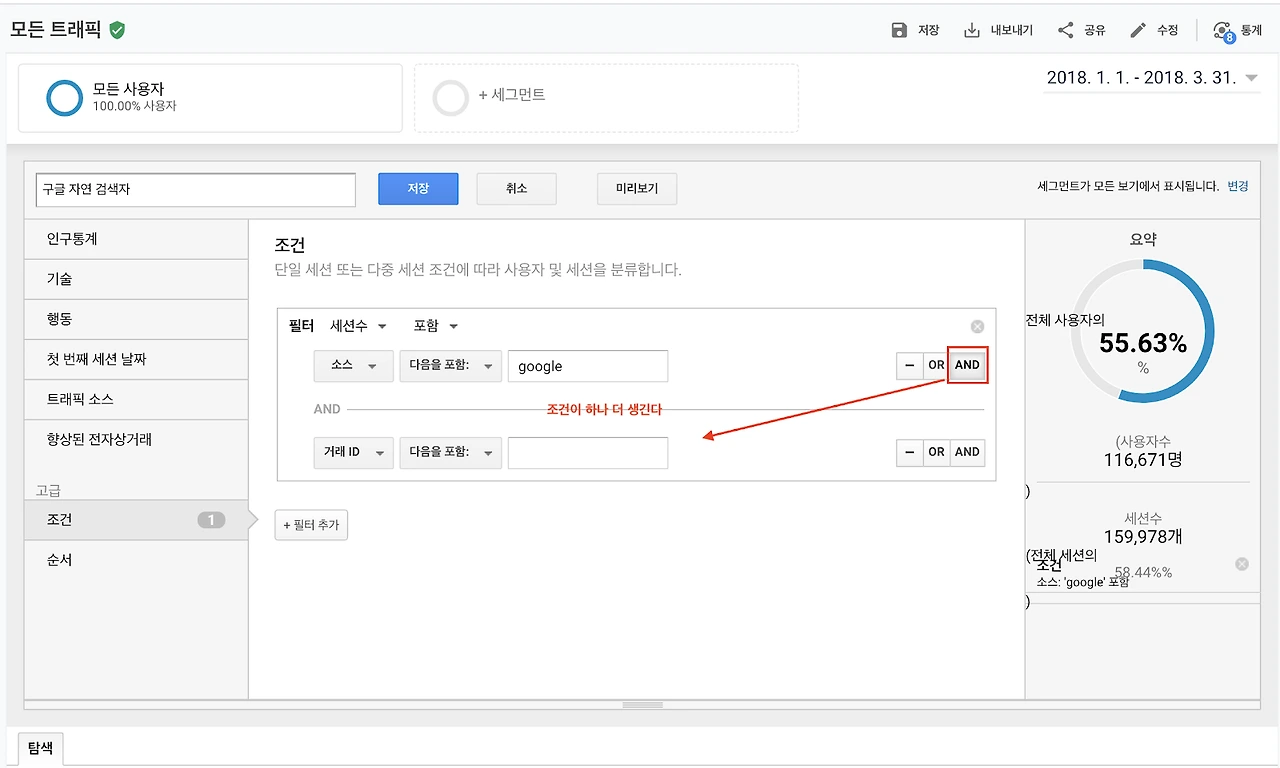Select 첫 번째 세션 날짜 menu item
Viewport: 1280px width, 768px height.
136,360
